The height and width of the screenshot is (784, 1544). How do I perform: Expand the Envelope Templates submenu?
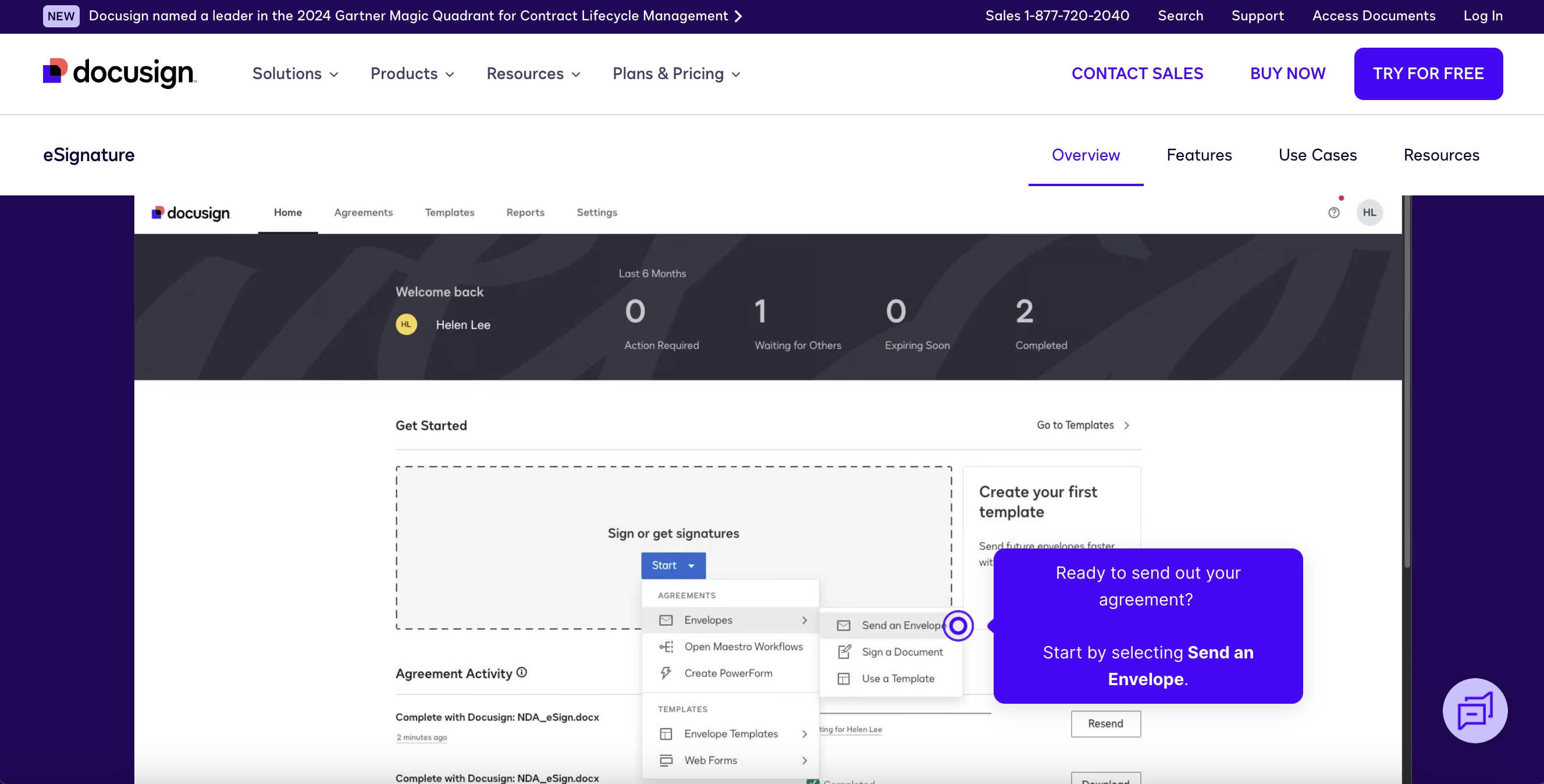[x=805, y=733]
